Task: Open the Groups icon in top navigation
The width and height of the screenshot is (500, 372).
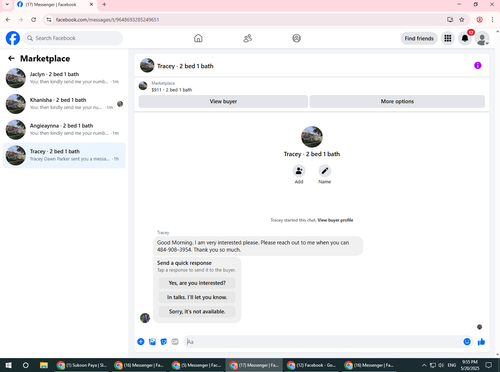Action: pos(296,38)
